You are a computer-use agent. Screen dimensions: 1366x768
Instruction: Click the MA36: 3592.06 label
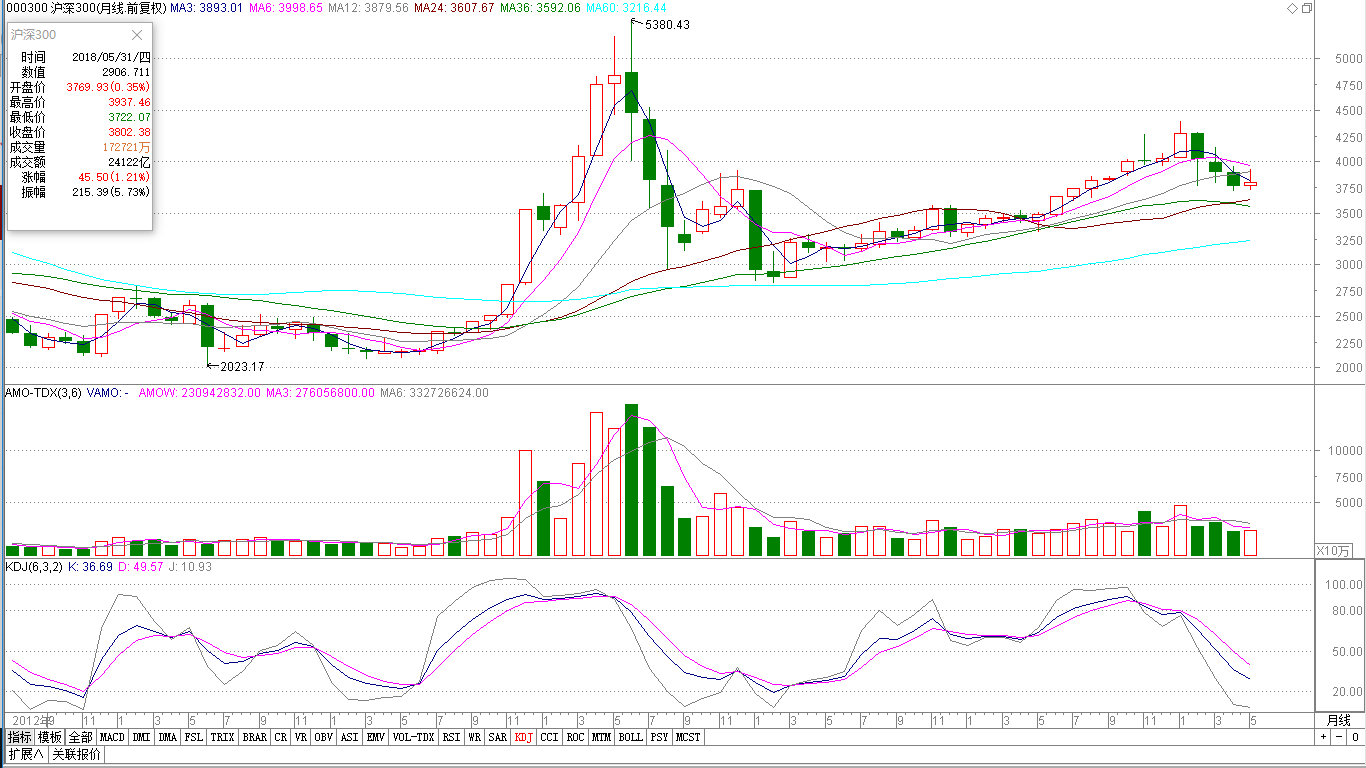point(541,8)
